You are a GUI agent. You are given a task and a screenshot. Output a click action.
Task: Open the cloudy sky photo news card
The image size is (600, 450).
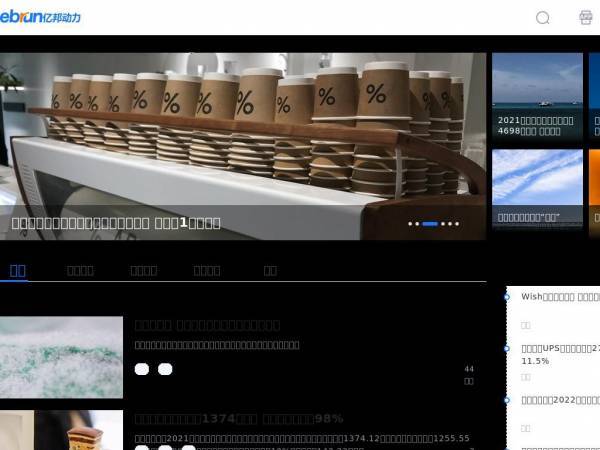(537, 189)
